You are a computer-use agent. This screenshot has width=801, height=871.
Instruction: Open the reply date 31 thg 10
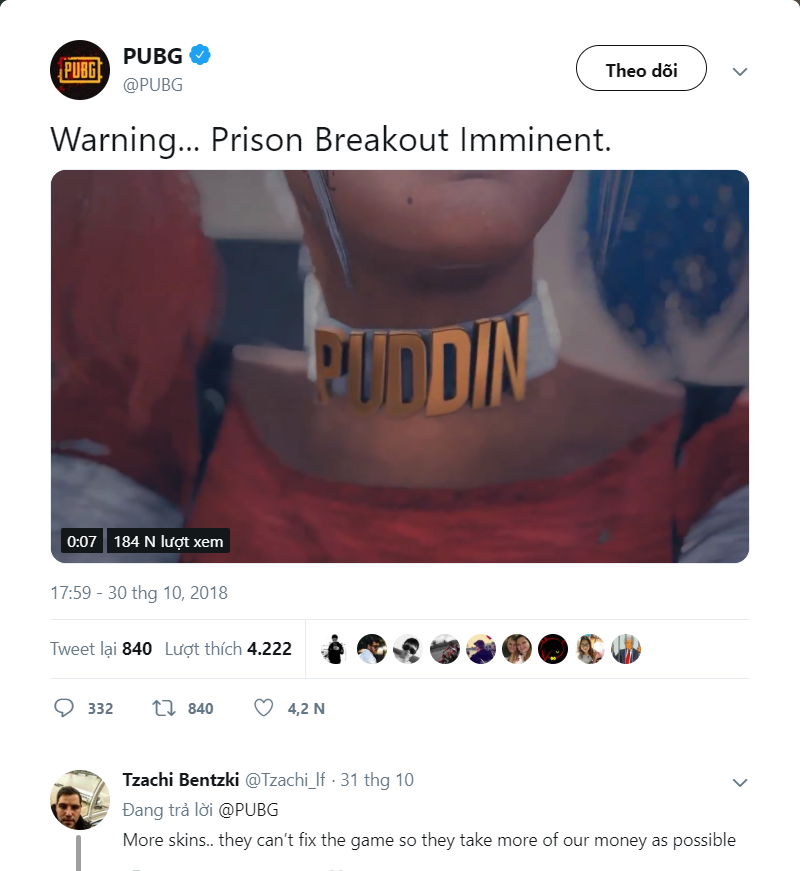tap(377, 780)
